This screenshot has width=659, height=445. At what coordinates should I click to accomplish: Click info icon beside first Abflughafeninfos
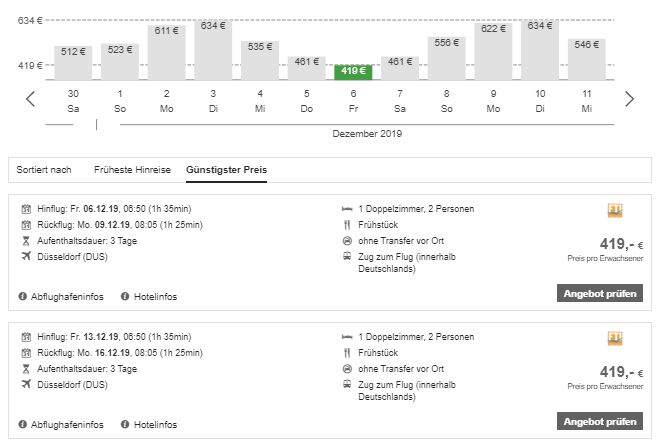[x=23, y=296]
